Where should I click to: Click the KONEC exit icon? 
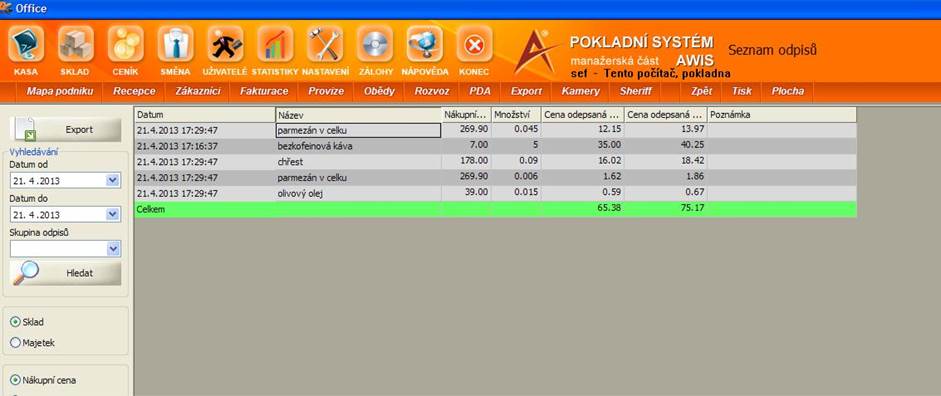pyautogui.click(x=474, y=44)
